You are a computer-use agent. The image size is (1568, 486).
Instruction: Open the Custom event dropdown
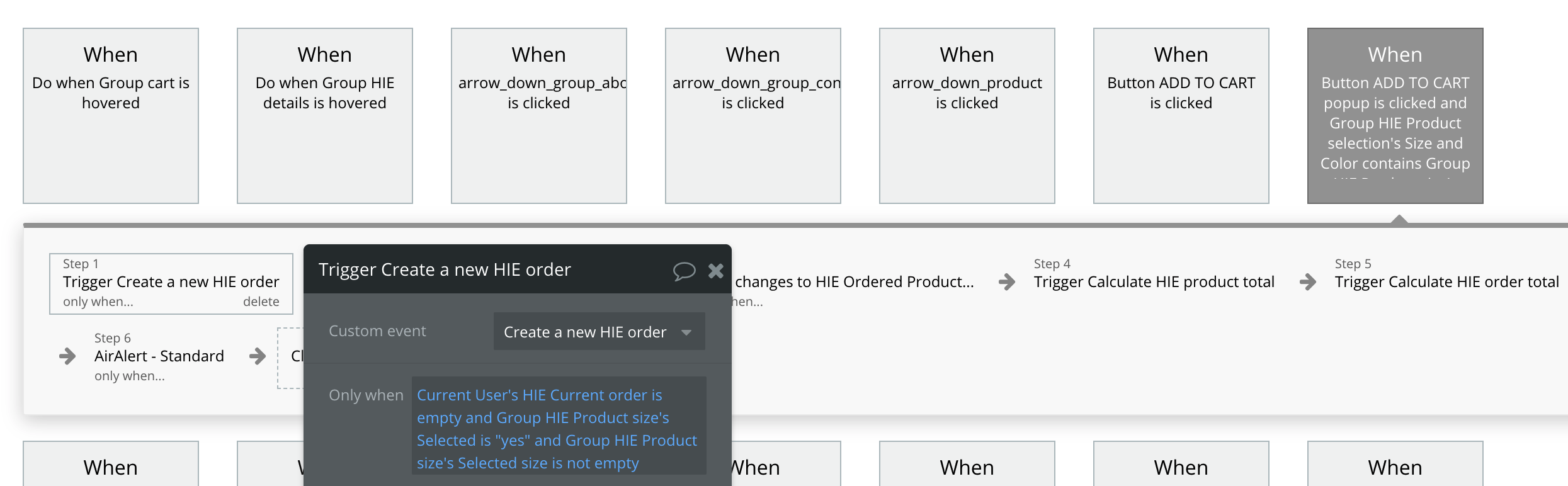(598, 332)
